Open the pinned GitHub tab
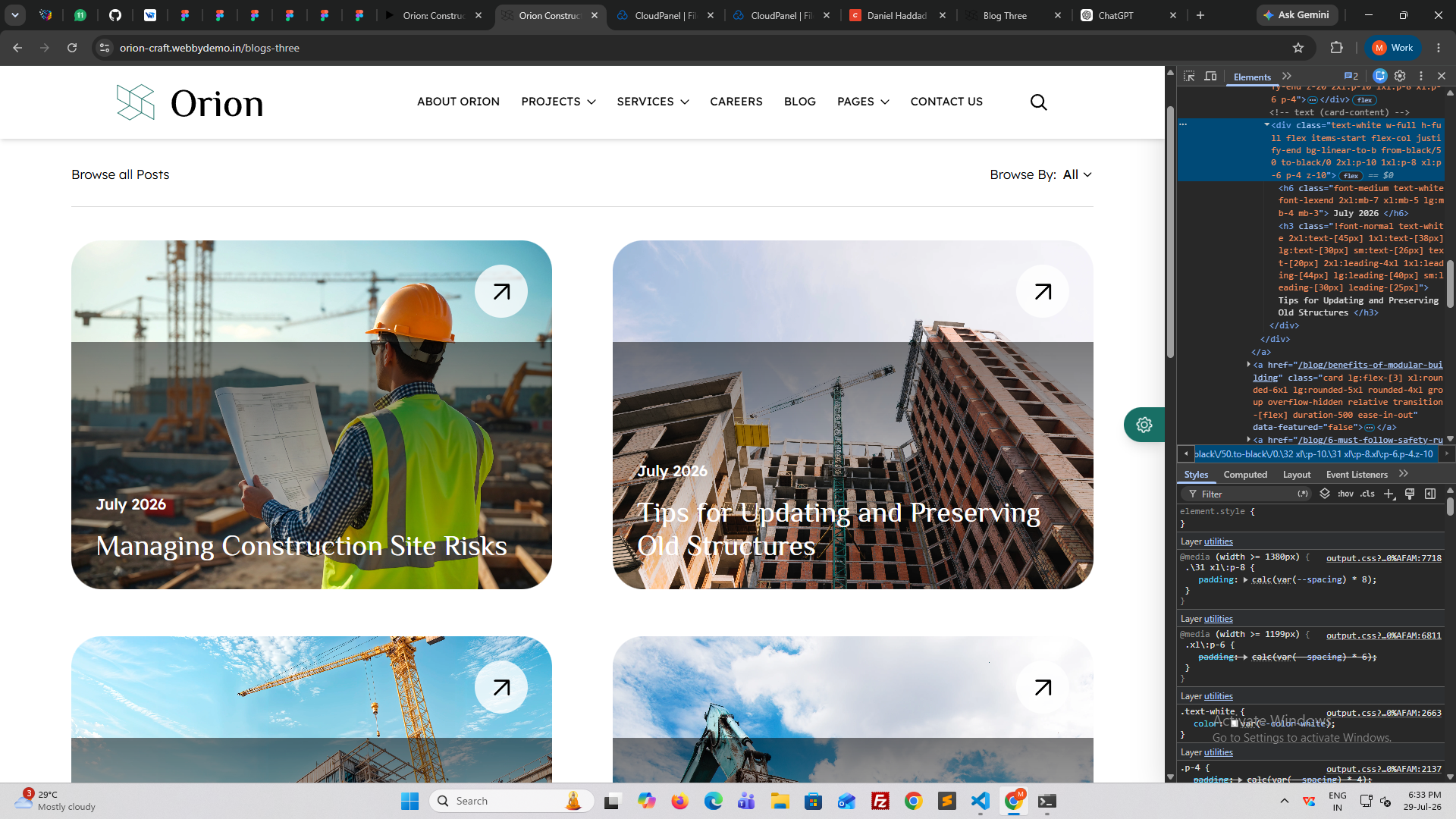Viewport: 1456px width, 819px height. (x=115, y=15)
